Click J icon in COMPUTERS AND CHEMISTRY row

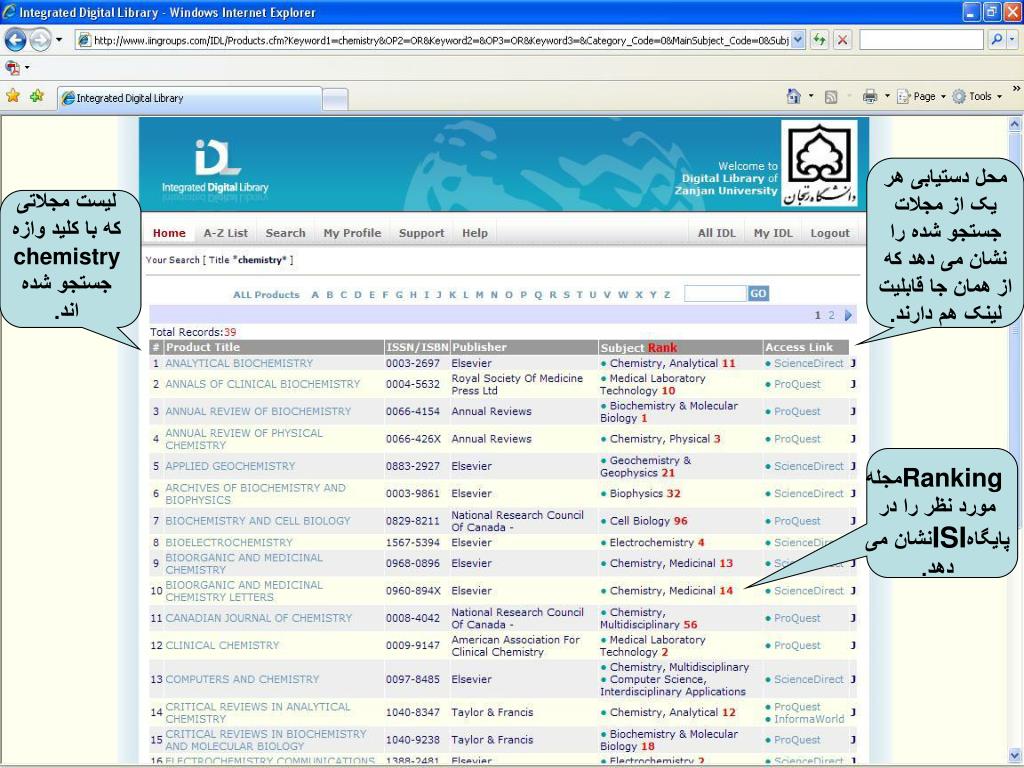pos(853,679)
